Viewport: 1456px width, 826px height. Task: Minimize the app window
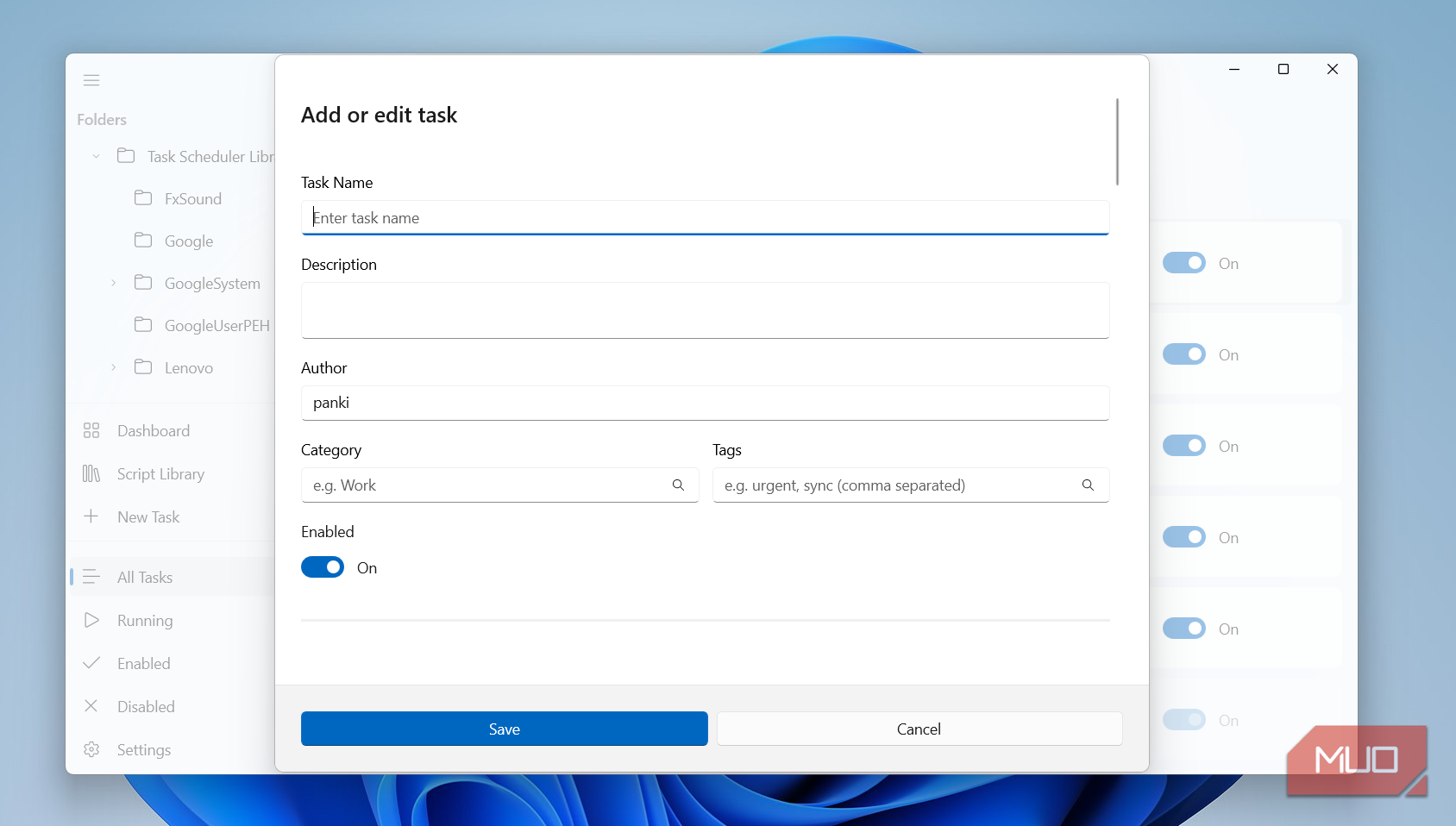(1234, 69)
